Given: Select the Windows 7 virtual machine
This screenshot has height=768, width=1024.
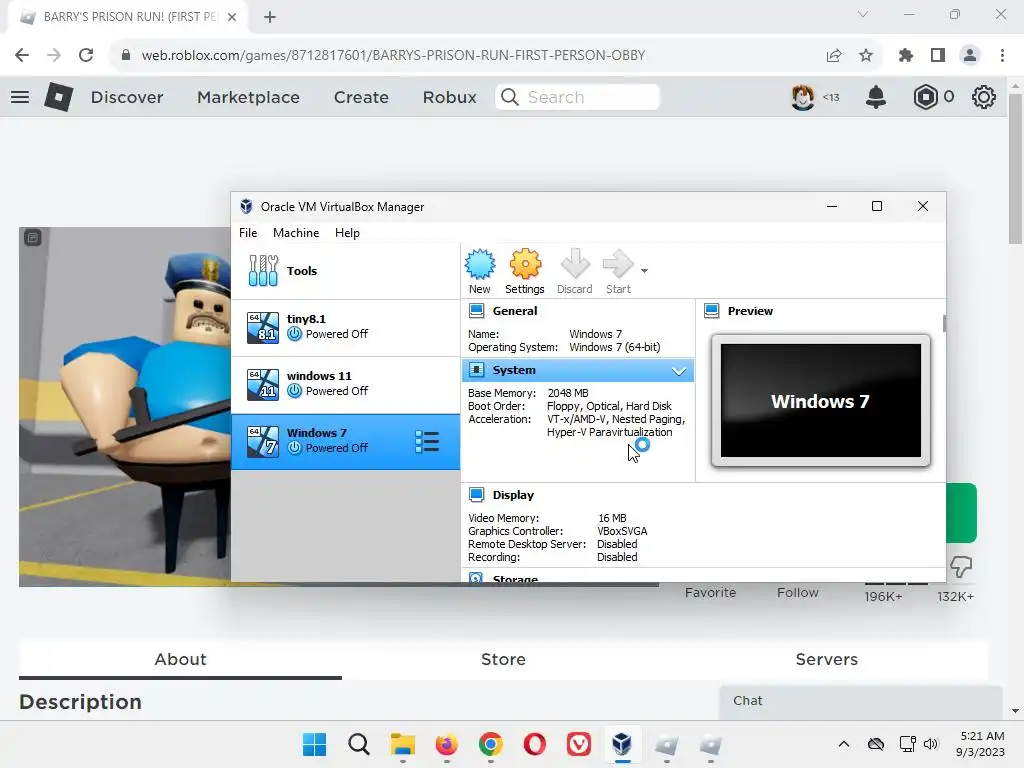Looking at the screenshot, I should click(345, 441).
